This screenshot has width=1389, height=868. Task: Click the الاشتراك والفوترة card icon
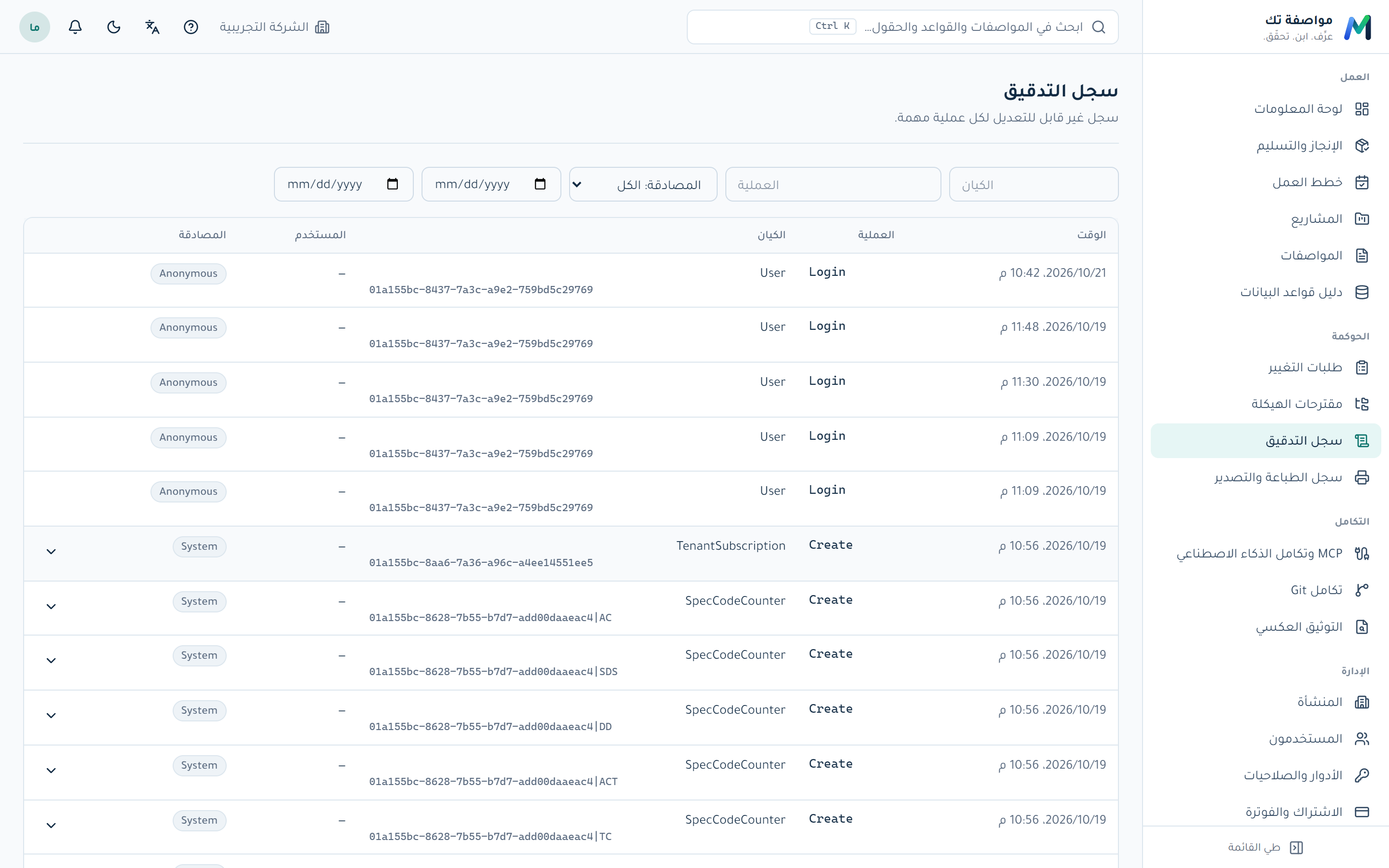pyautogui.click(x=1362, y=813)
